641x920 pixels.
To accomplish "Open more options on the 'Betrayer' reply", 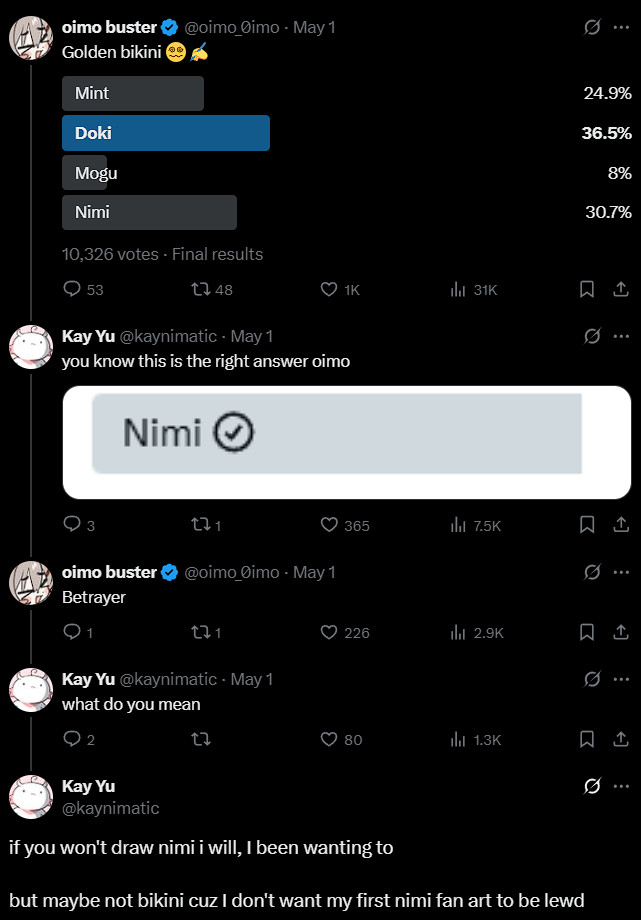I will [x=621, y=572].
